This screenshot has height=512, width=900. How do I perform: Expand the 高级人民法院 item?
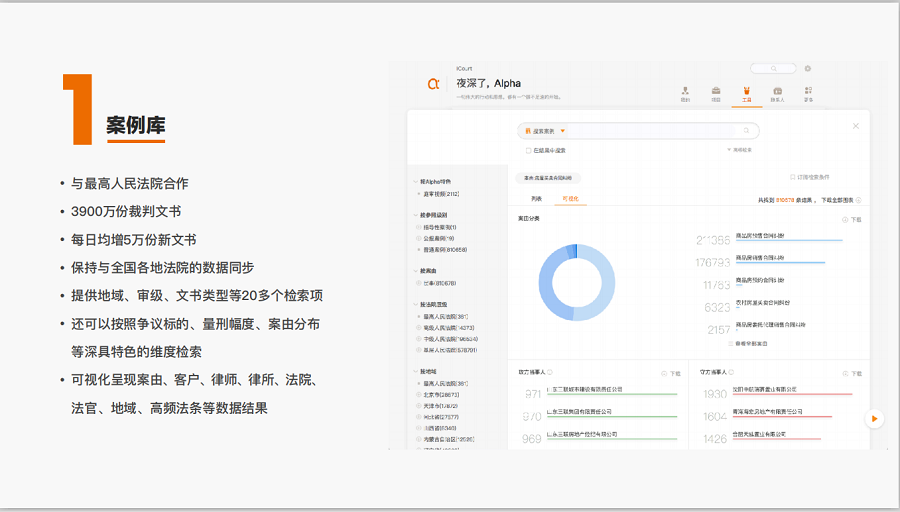(x=419, y=328)
